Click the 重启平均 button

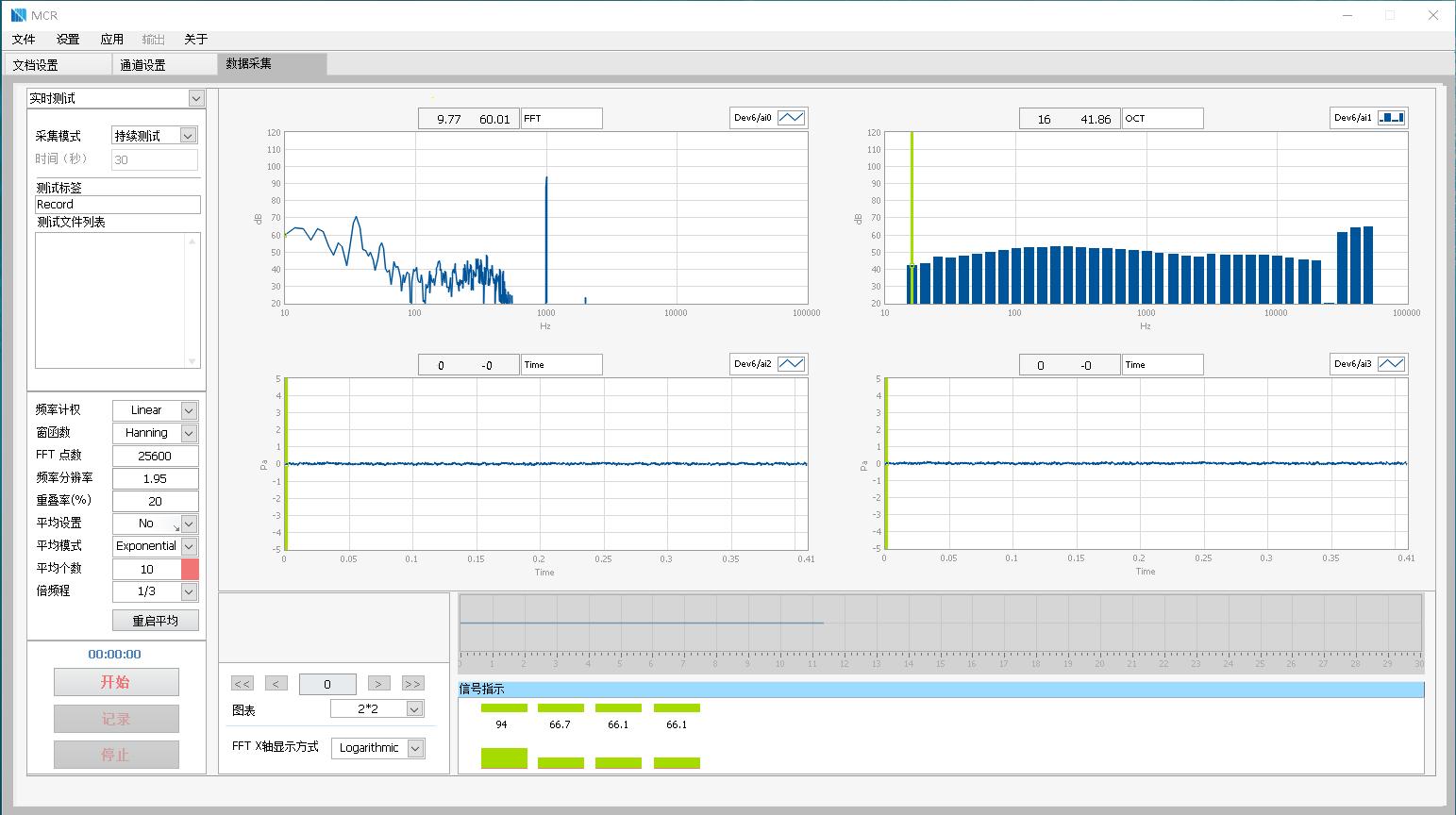click(x=155, y=621)
